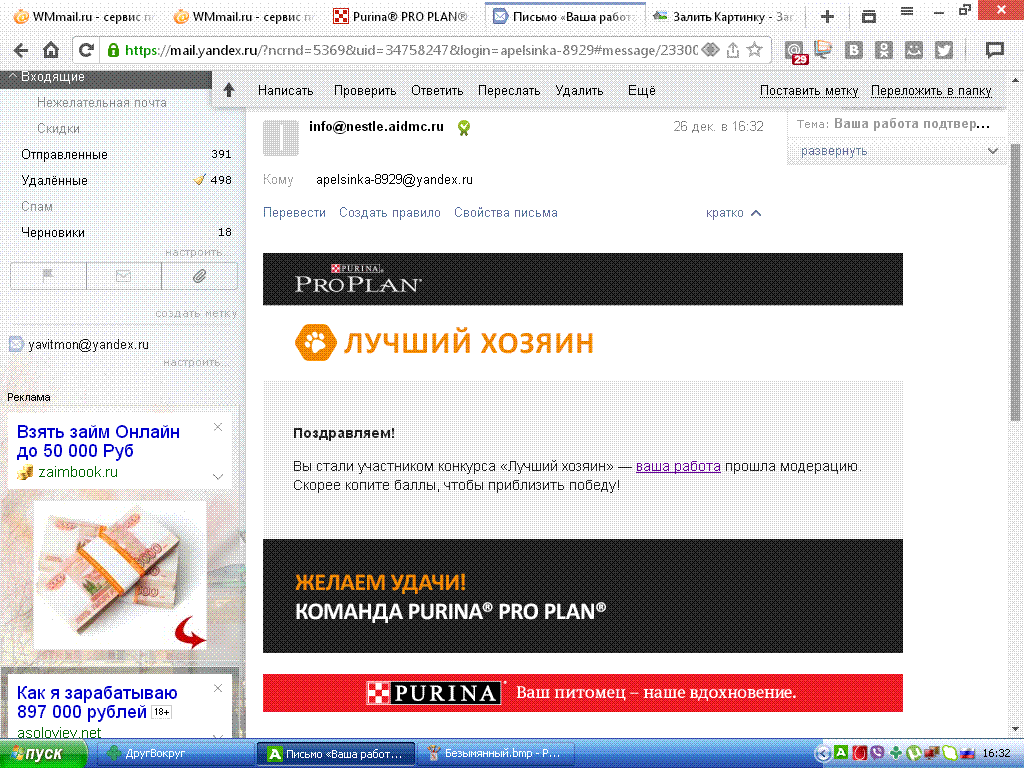
Task: Switch to the first WMmail.ru tab
Action: (x=82, y=17)
